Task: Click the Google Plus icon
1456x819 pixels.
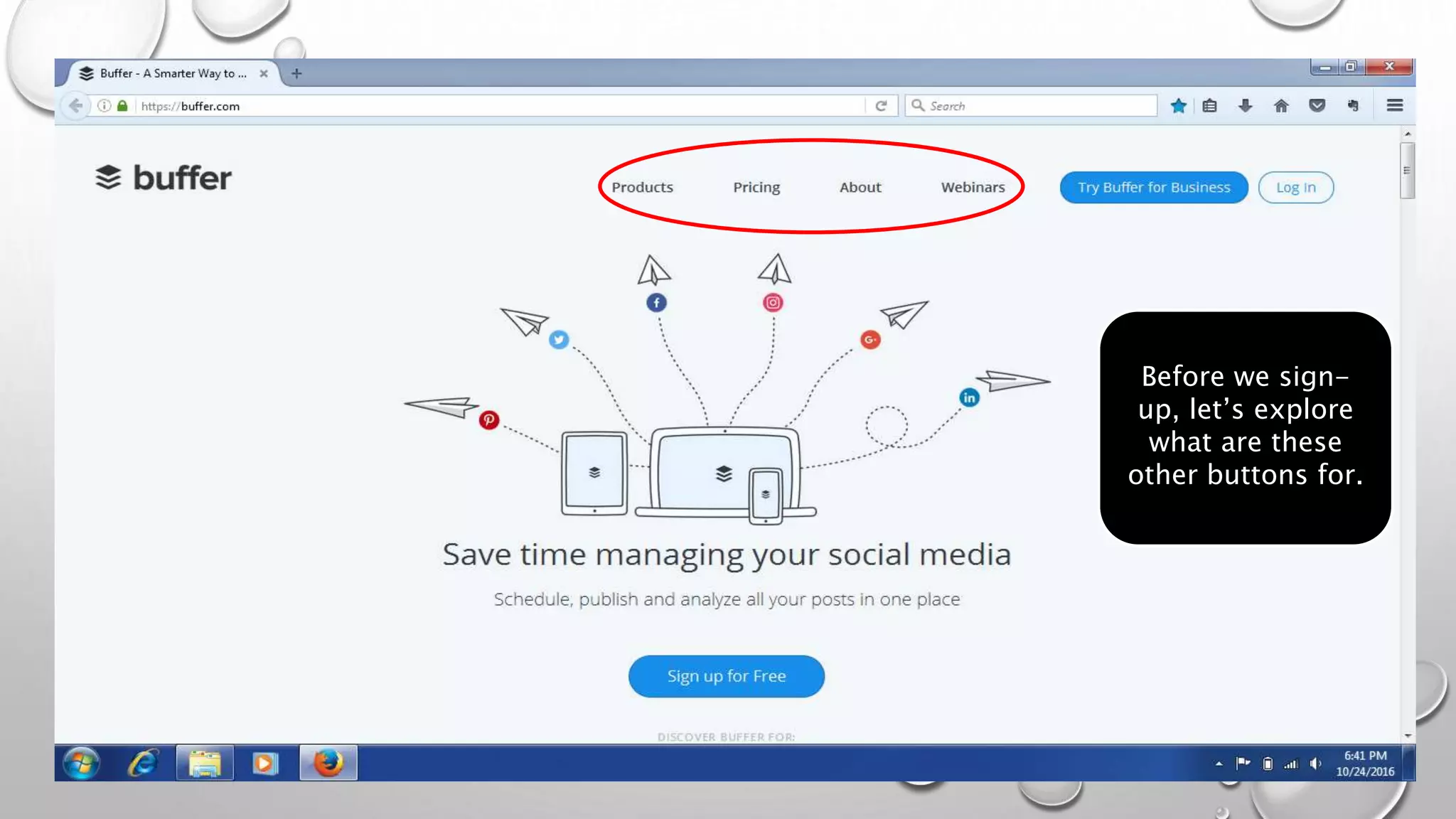Action: 870,340
